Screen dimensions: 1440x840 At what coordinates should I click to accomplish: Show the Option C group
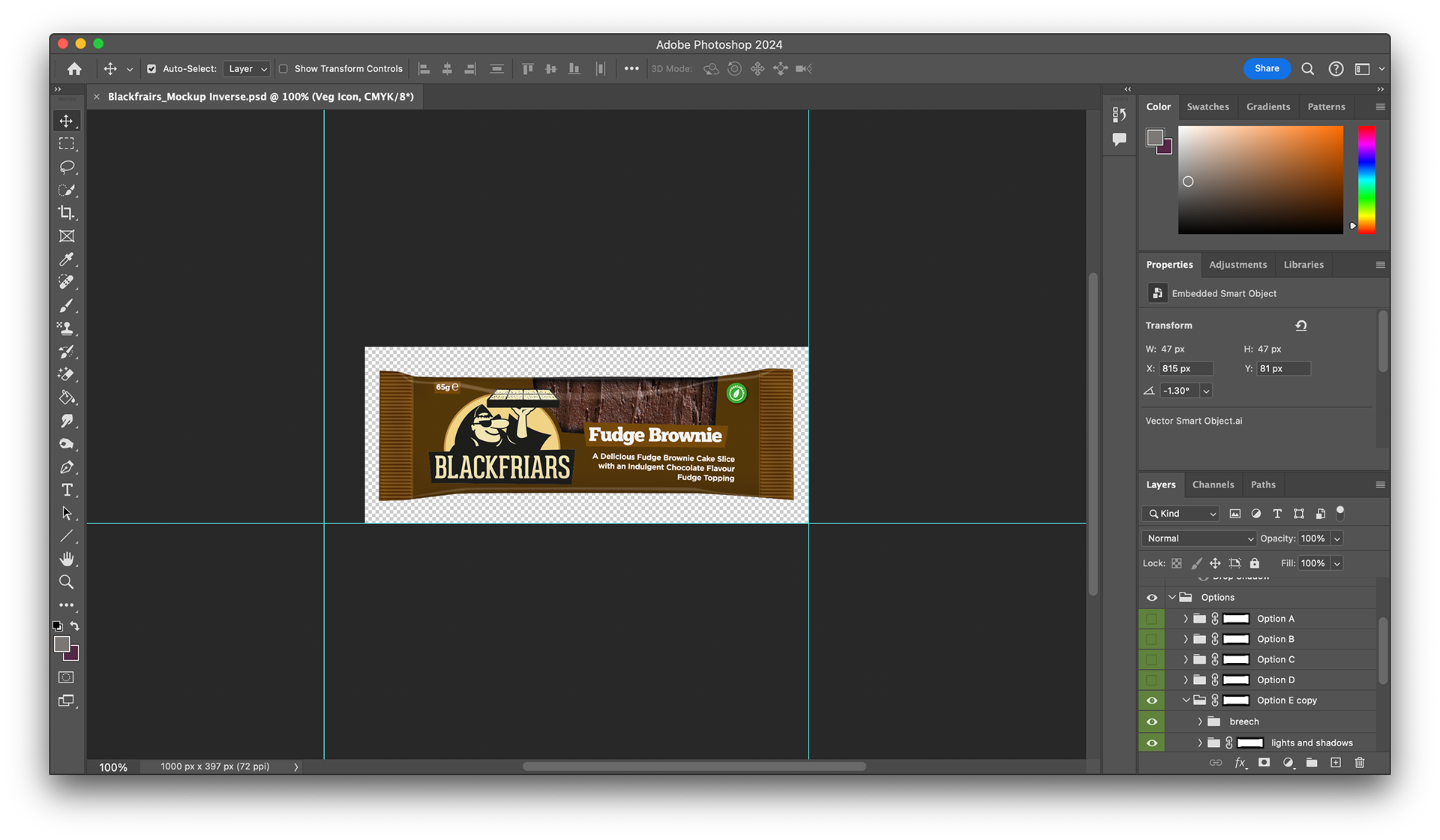click(x=1152, y=659)
